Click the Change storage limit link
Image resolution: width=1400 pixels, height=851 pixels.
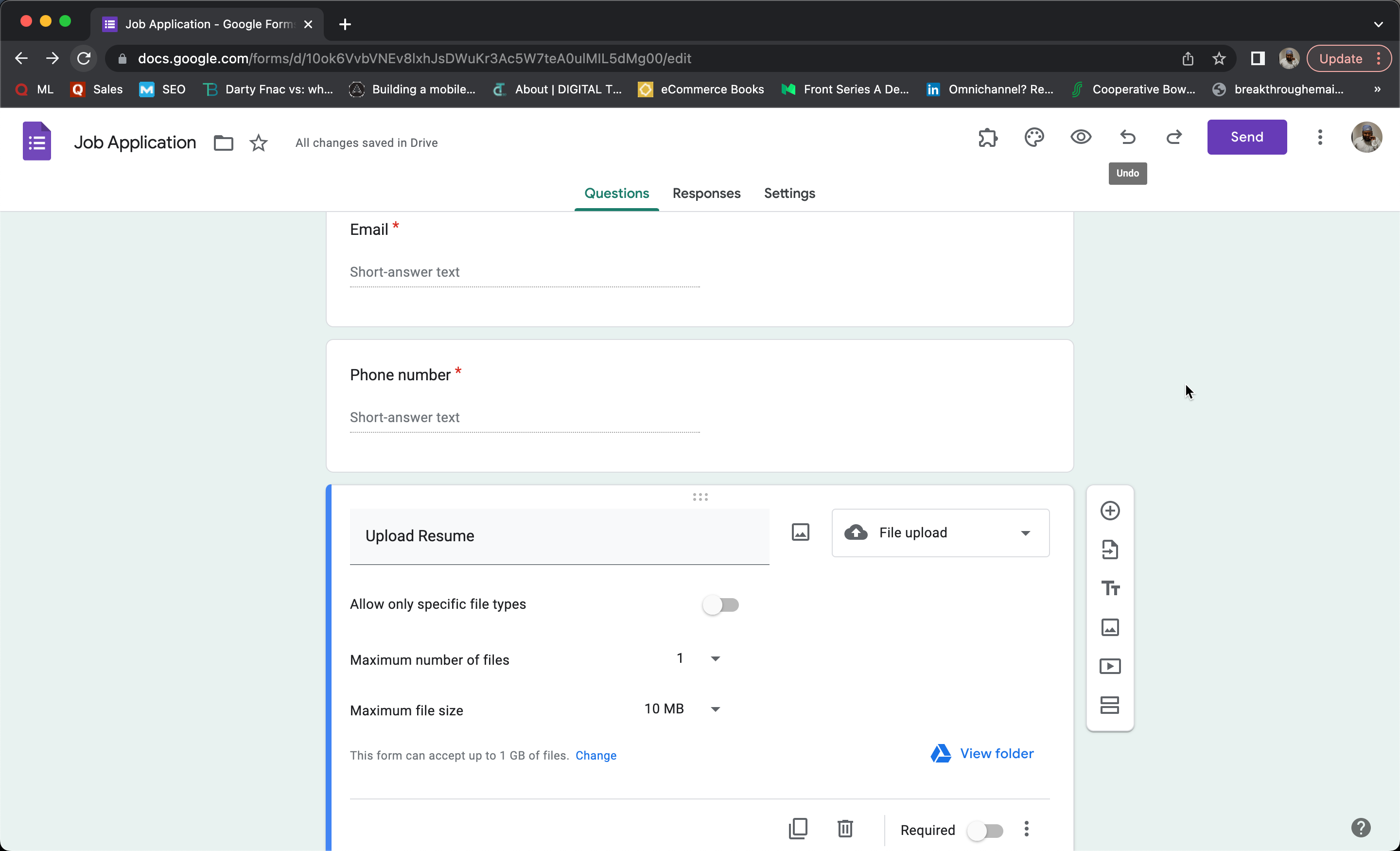pos(596,755)
